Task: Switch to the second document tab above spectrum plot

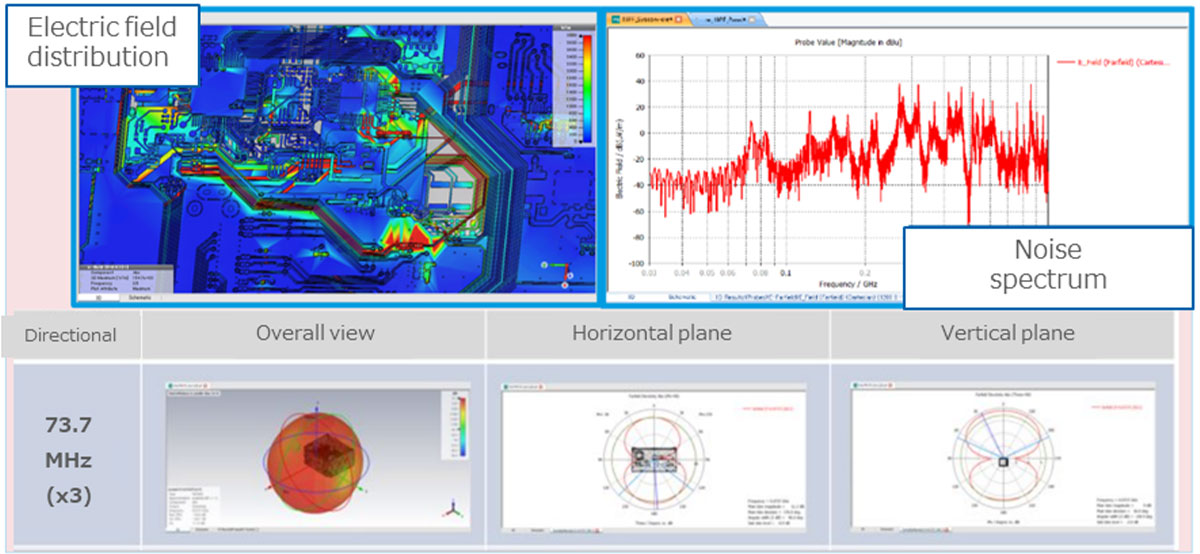Action: 723,19
